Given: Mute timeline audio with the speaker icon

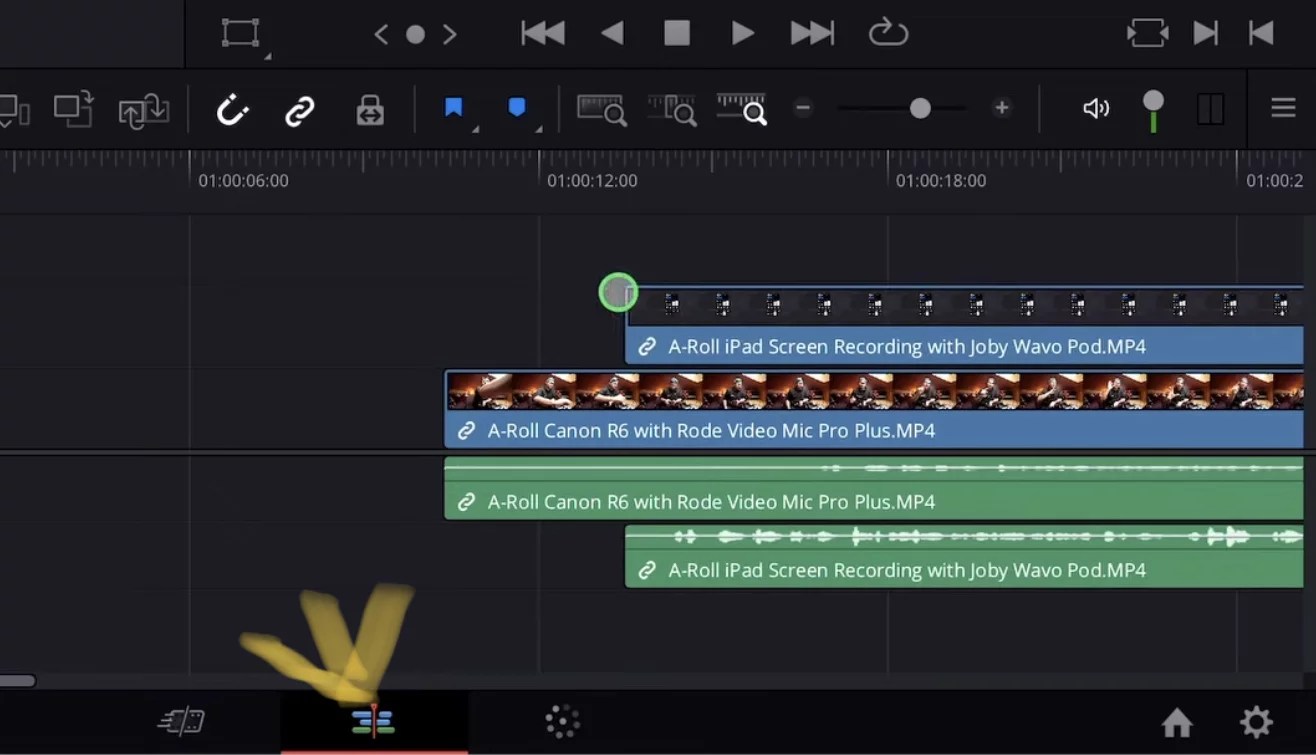Looking at the screenshot, I should pyautogui.click(x=1096, y=109).
